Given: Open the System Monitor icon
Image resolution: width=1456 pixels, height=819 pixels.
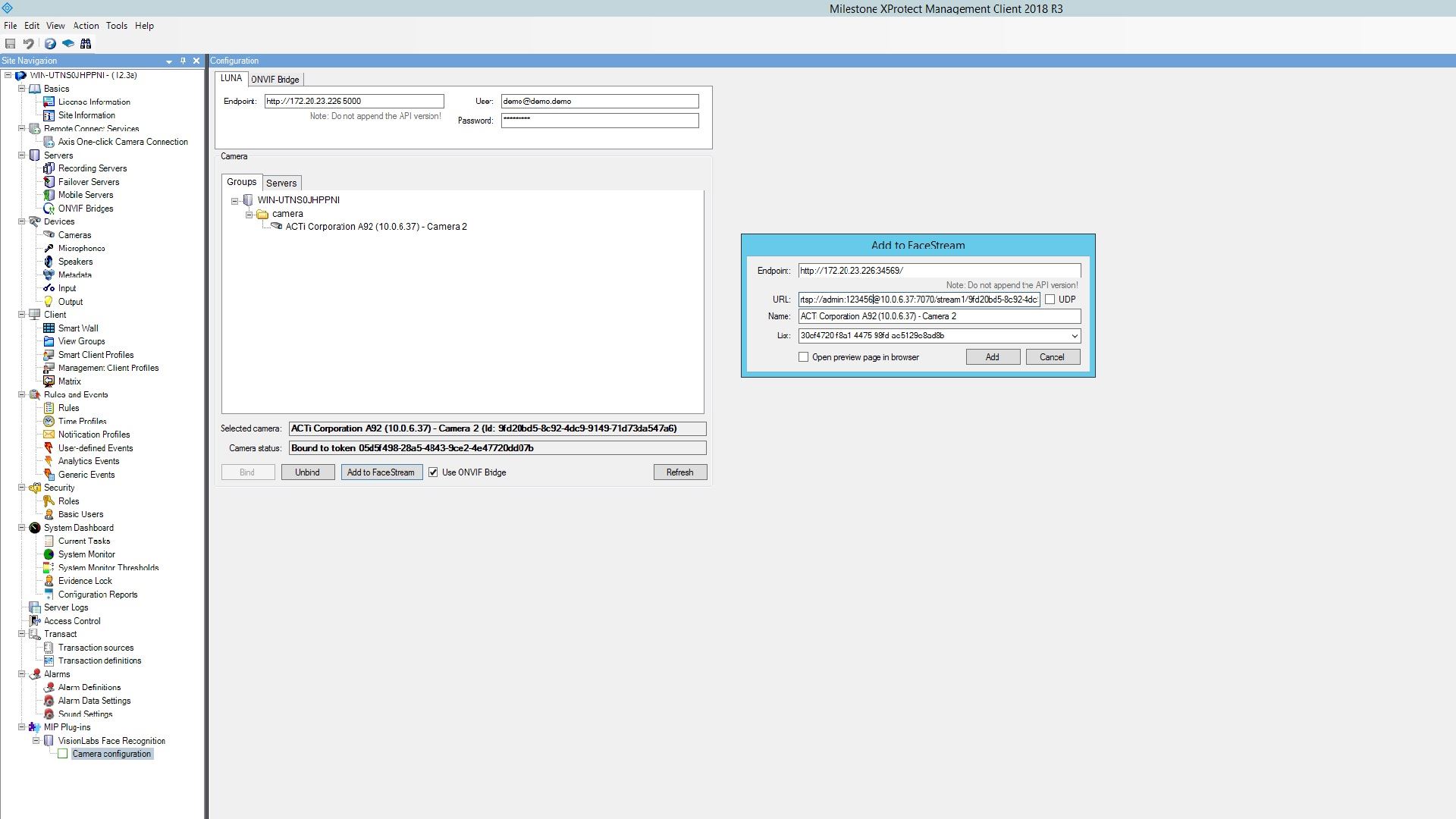Looking at the screenshot, I should point(49,554).
